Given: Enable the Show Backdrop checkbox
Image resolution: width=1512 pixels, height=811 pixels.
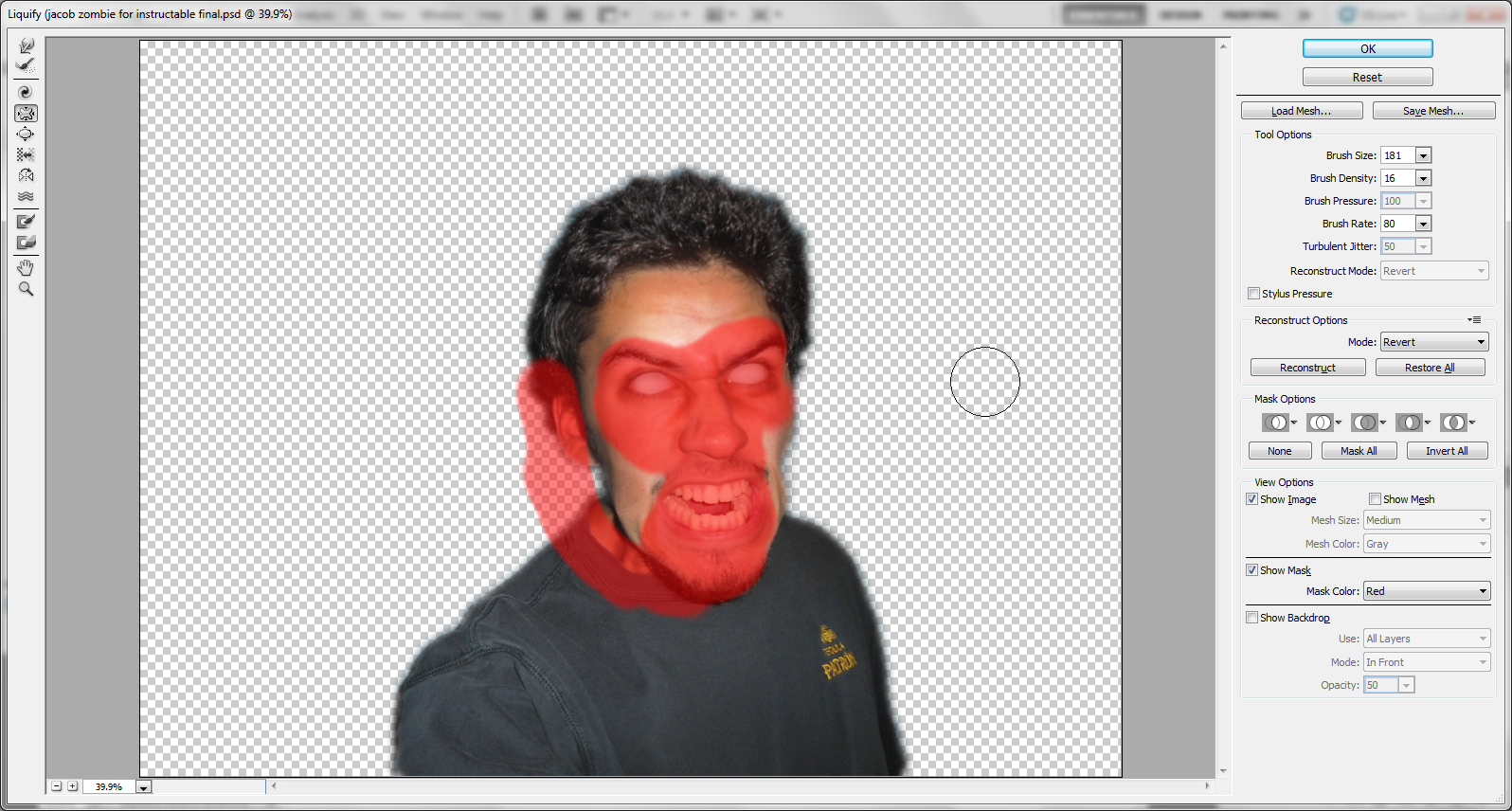Looking at the screenshot, I should tap(1251, 618).
